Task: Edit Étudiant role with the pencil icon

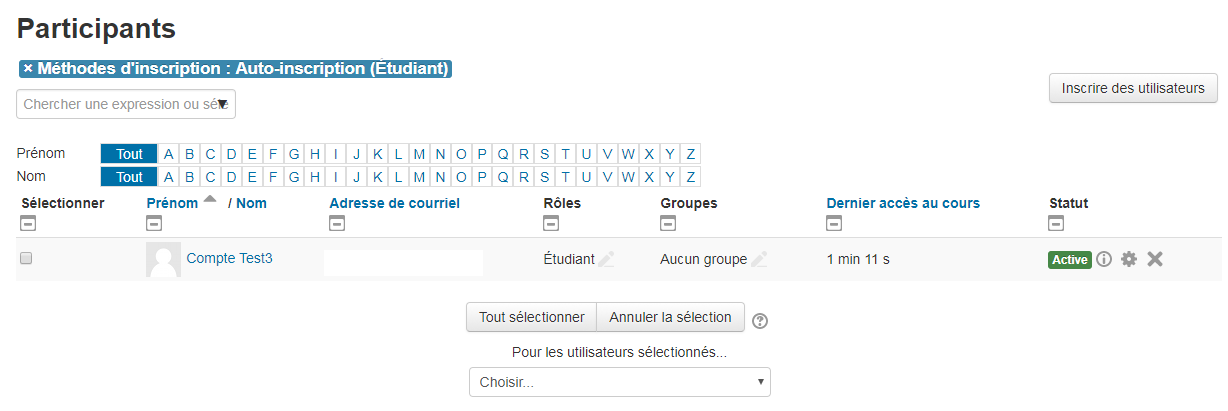Action: click(606, 259)
